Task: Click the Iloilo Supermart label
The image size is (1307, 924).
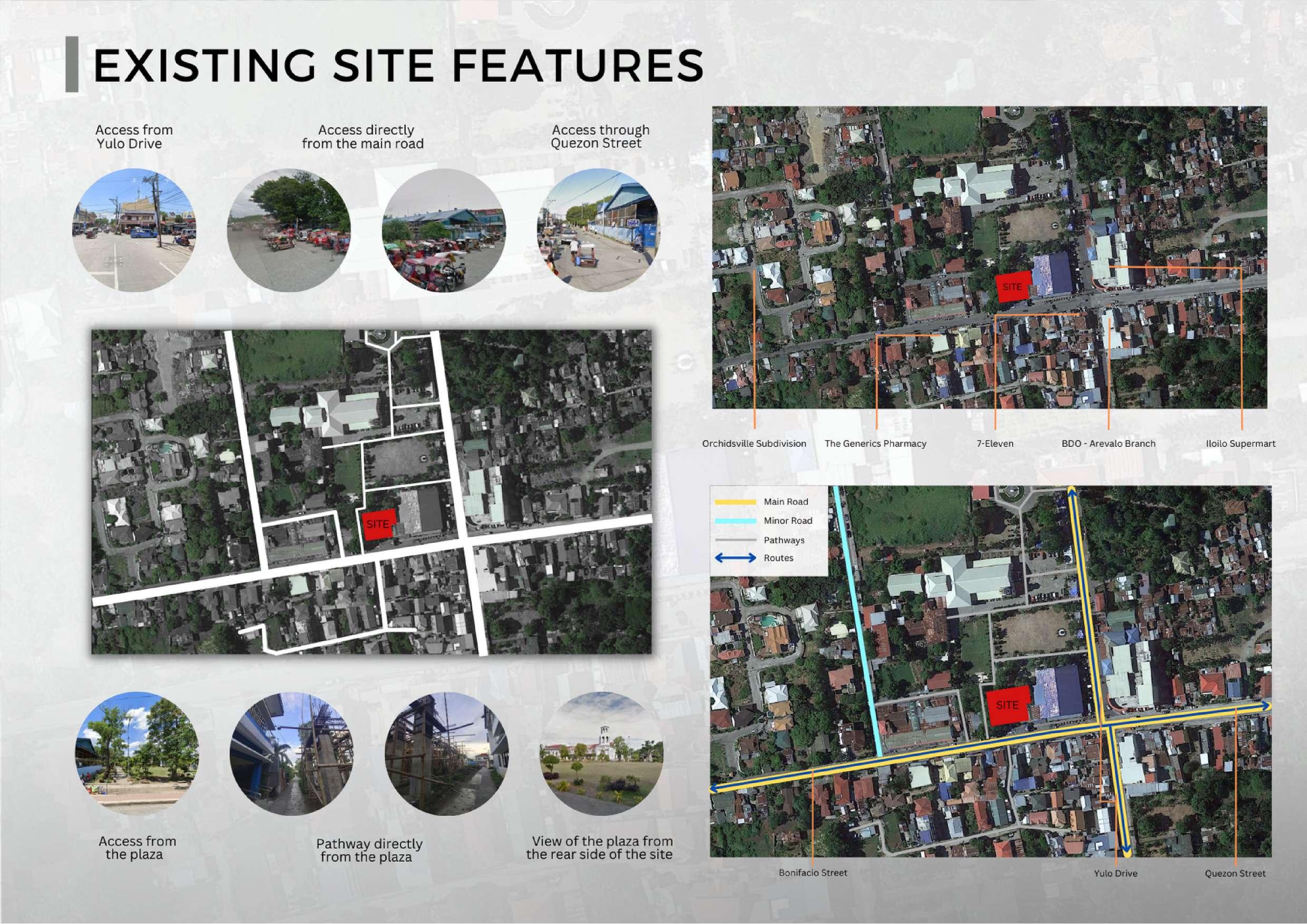Action: click(1241, 444)
